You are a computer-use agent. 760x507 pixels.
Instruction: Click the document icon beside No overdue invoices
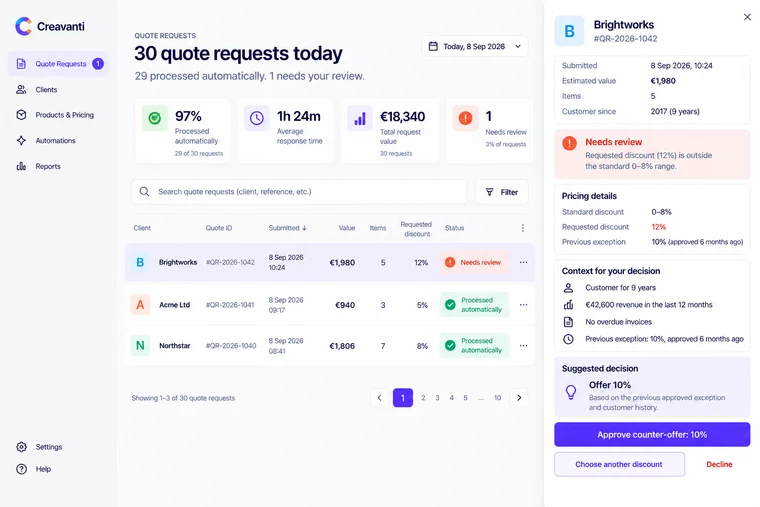(x=569, y=322)
